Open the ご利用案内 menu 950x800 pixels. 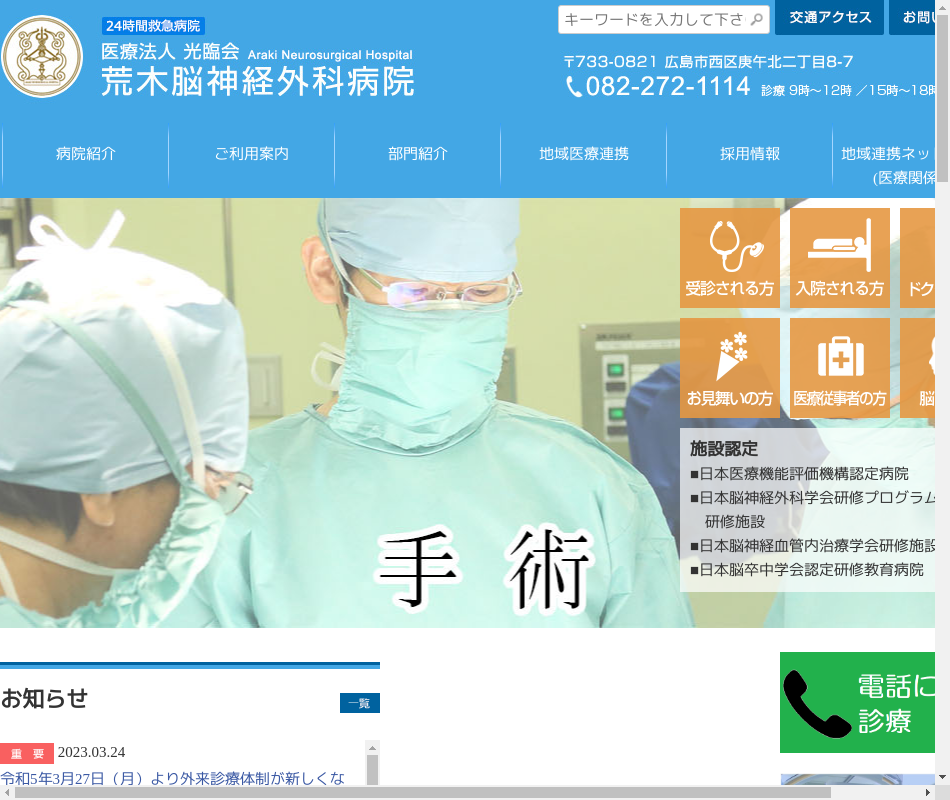click(x=251, y=154)
